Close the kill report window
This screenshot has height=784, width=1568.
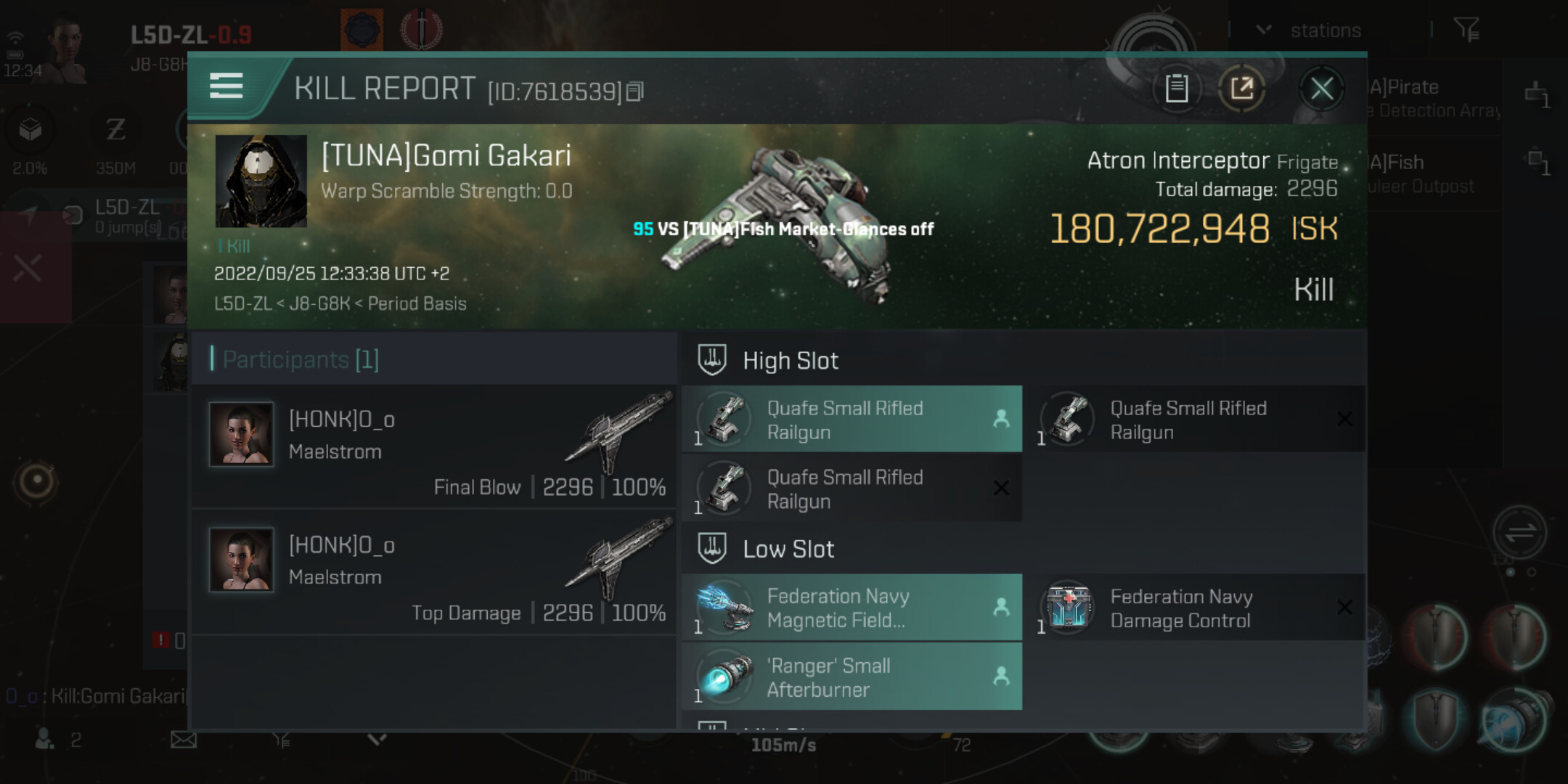[1321, 89]
